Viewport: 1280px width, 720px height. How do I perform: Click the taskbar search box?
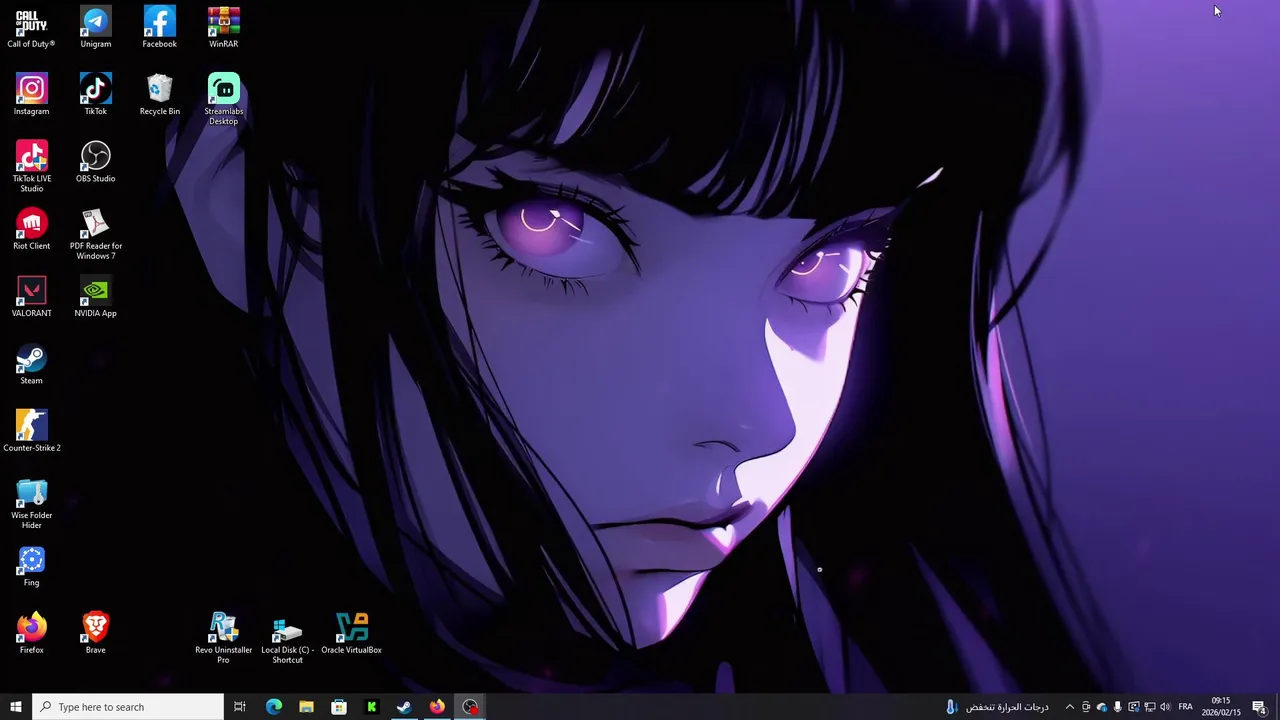tap(128, 707)
